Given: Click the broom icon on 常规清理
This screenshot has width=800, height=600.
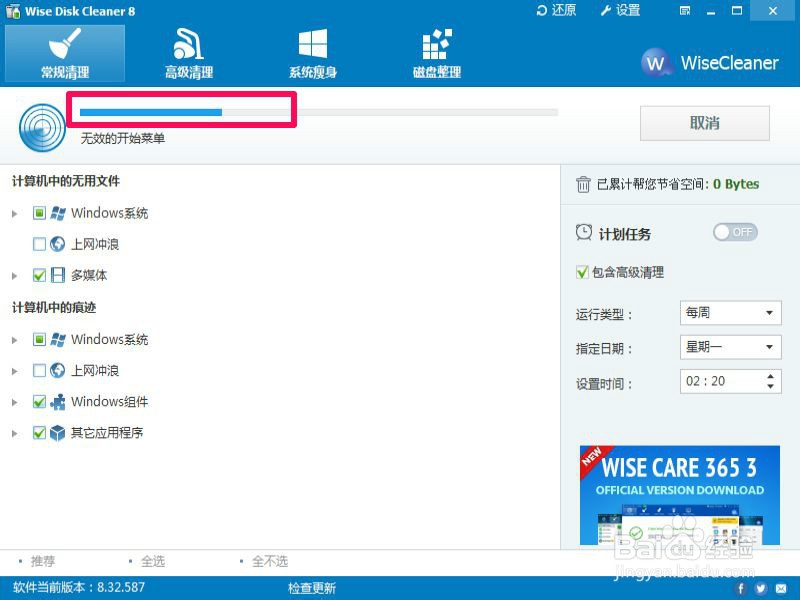Looking at the screenshot, I should [x=65, y=43].
